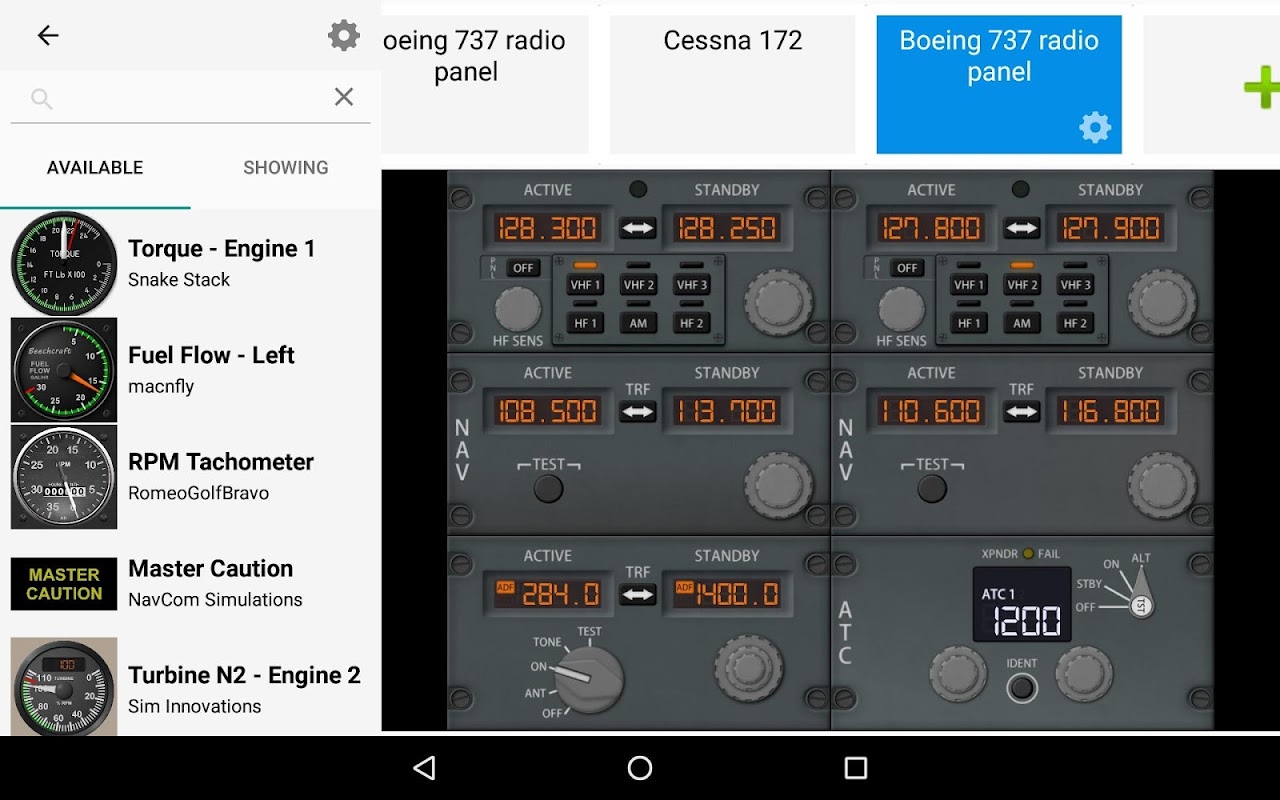Transfer NAV frequencies on the right NAV radio

pos(1021,411)
